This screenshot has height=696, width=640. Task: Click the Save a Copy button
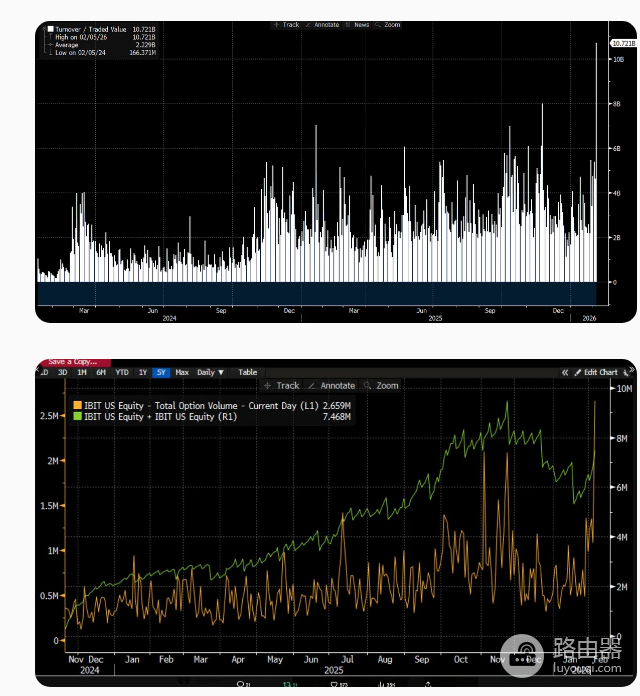click(72, 362)
